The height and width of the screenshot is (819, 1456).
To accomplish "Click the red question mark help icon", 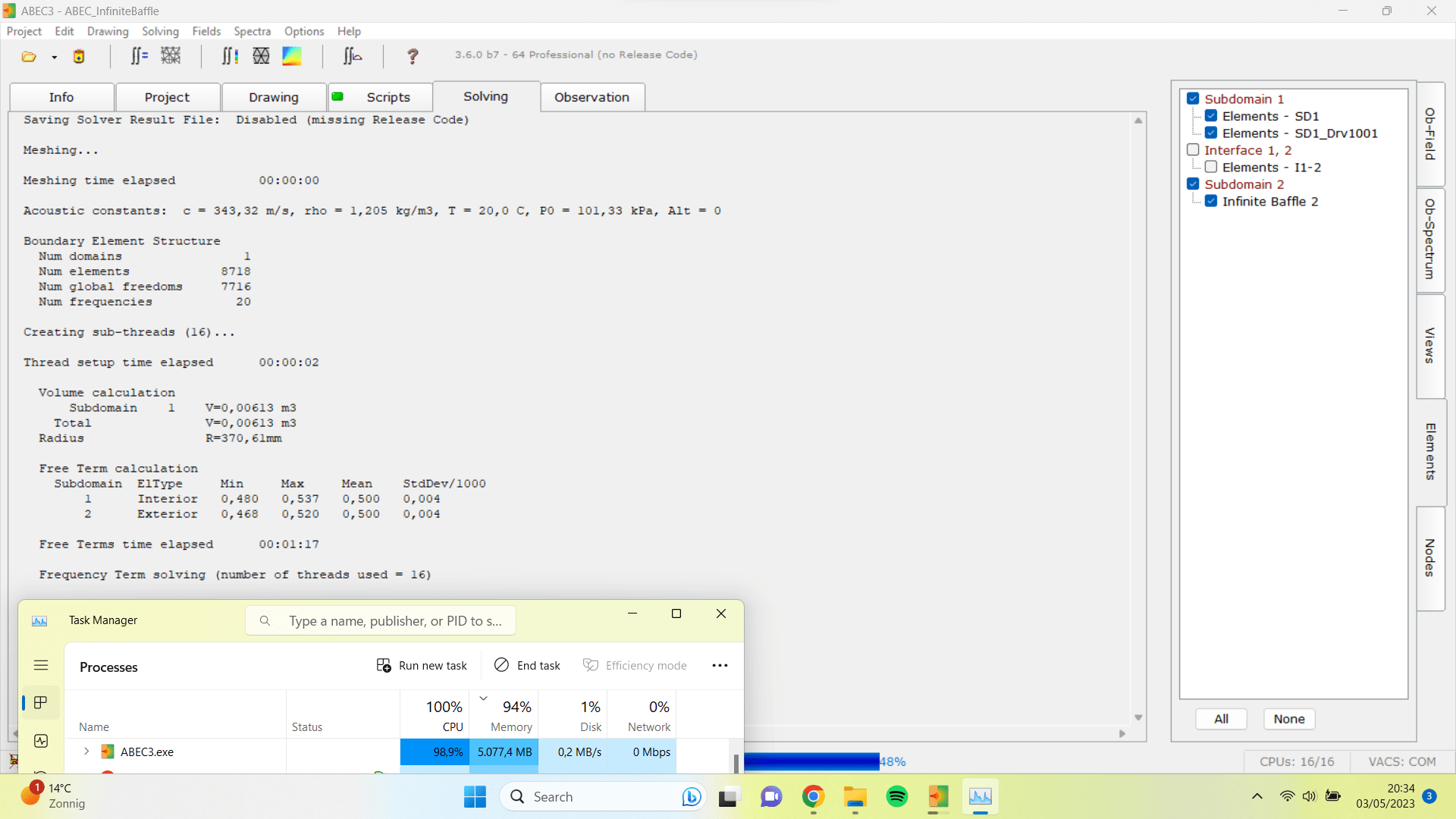I will (413, 55).
